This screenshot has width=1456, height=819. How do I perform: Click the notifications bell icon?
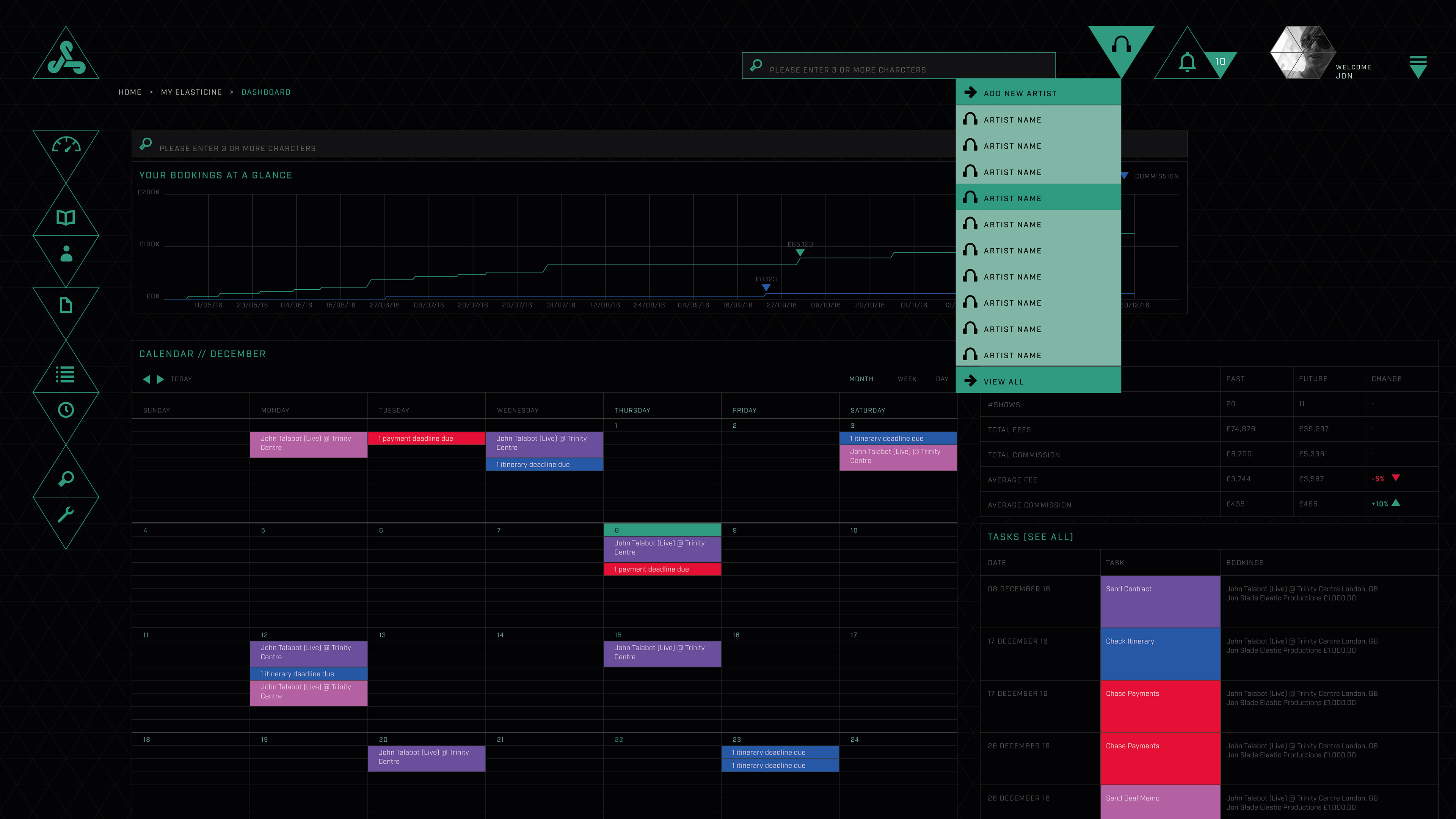[x=1187, y=61]
